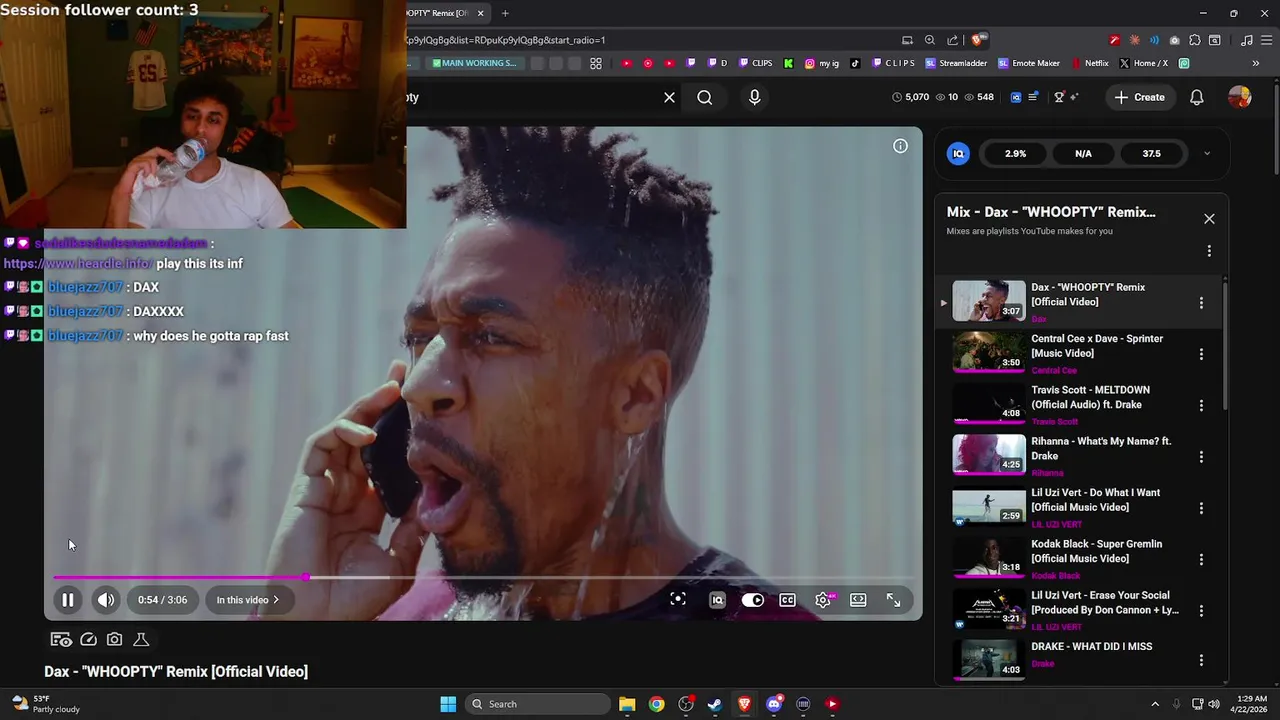1280x720 pixels.
Task: Click the info icon on the video
Action: pyautogui.click(x=900, y=146)
